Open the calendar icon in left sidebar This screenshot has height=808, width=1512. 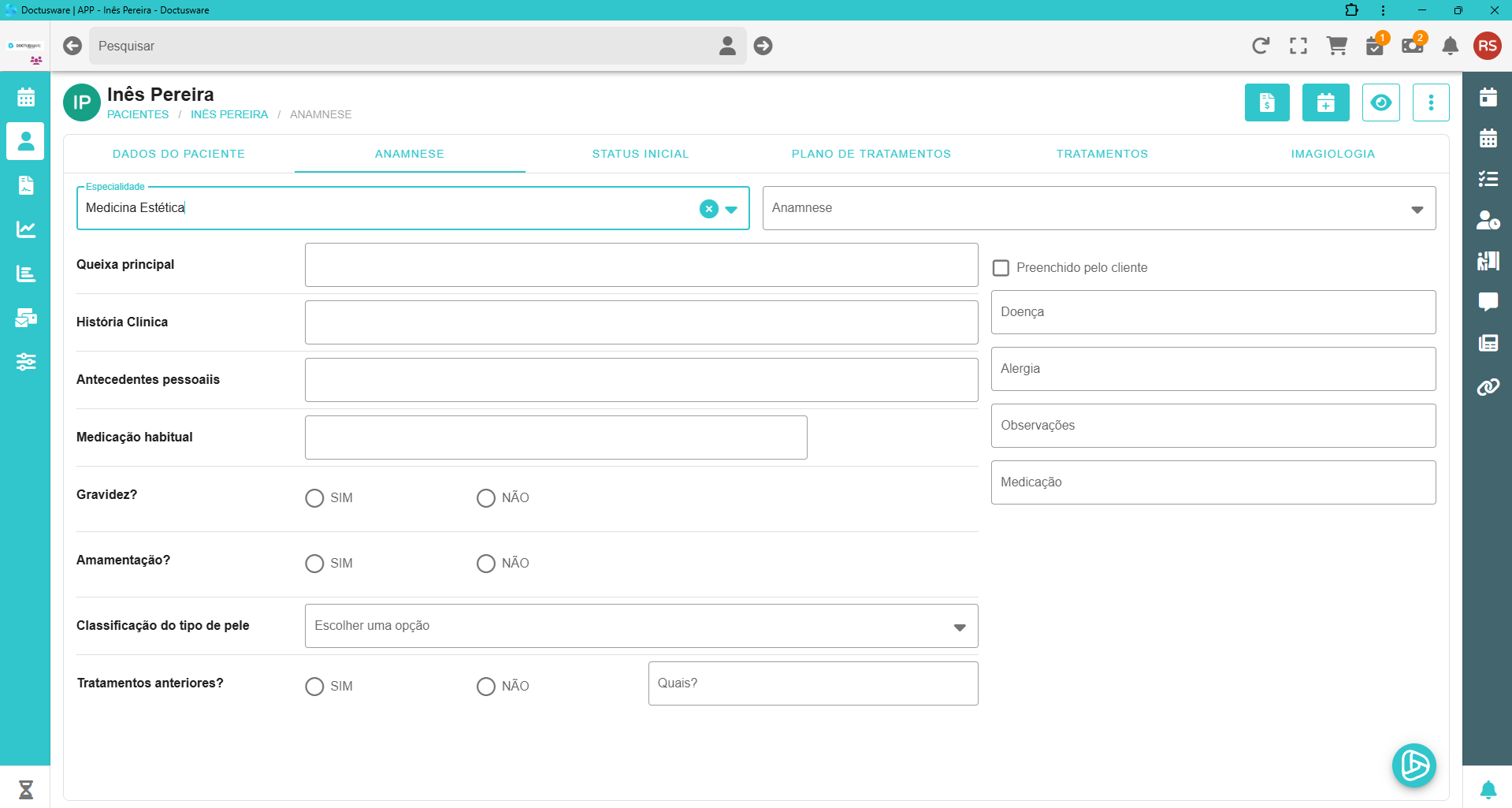(26, 97)
